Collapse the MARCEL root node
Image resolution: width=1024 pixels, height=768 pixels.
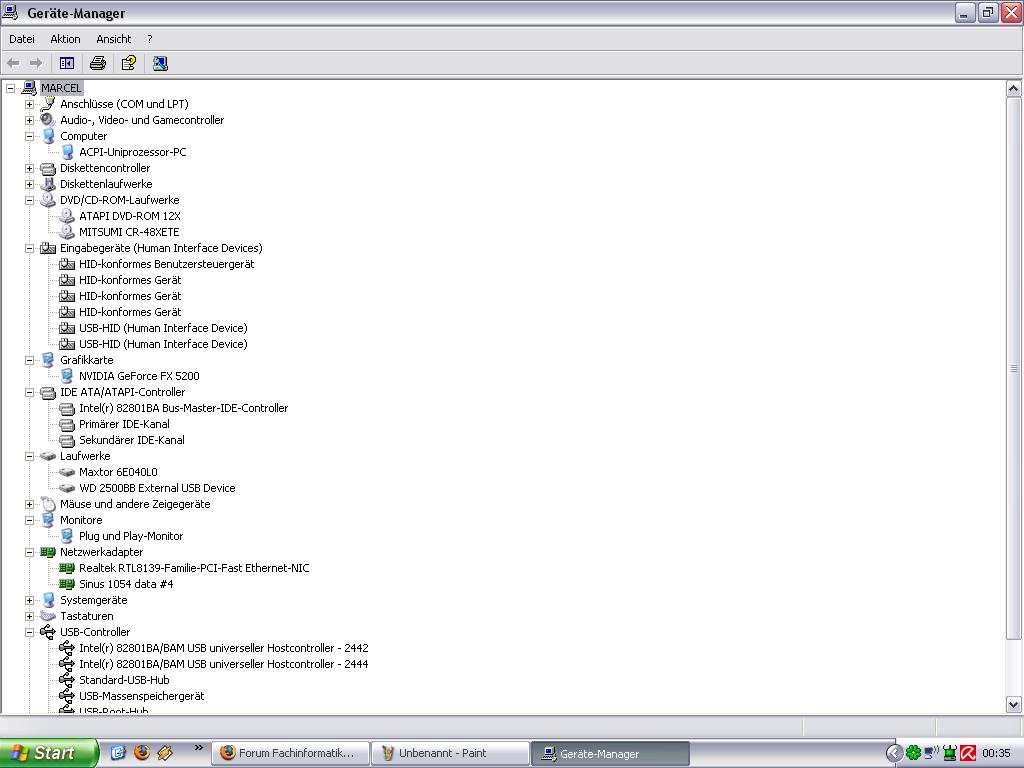pos(10,88)
